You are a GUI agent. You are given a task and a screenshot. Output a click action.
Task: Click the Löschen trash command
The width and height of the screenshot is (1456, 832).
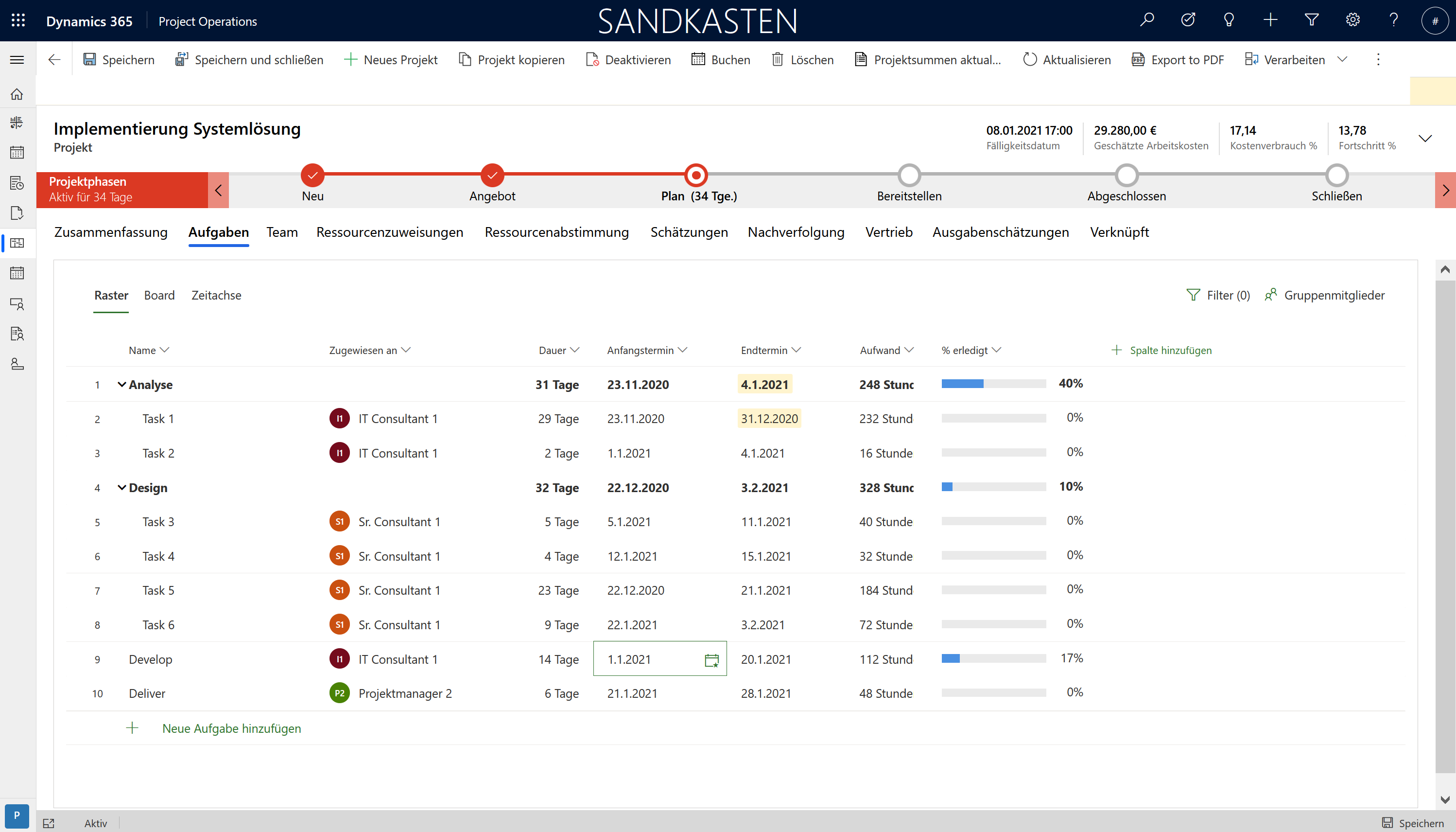click(802, 59)
